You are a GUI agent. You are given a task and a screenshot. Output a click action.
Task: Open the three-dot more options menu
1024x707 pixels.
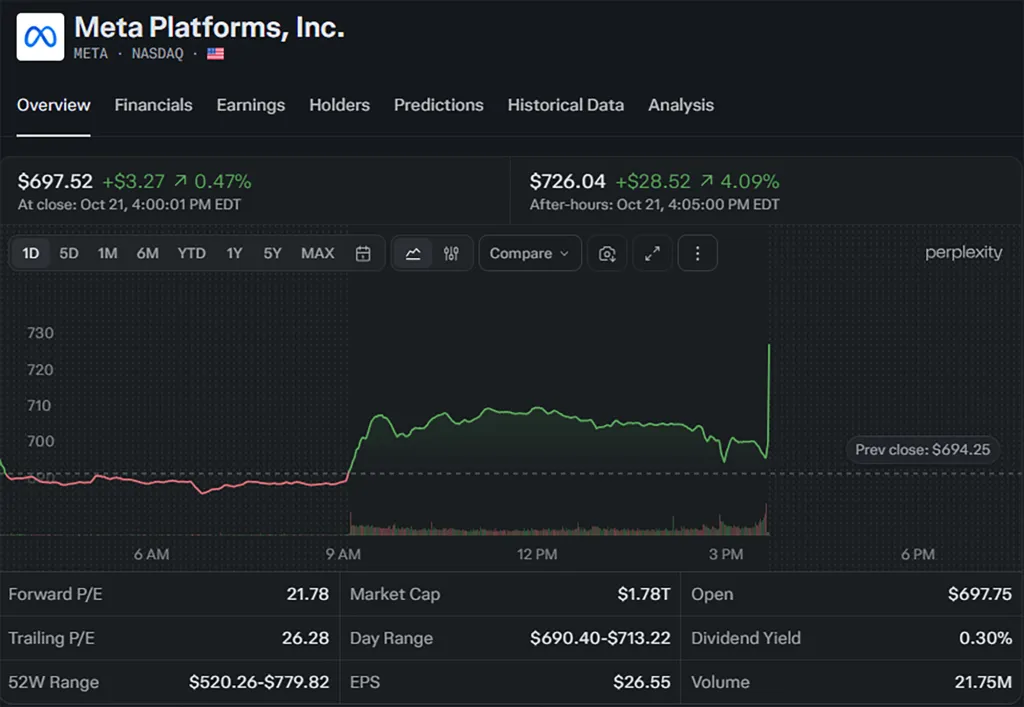pos(697,253)
